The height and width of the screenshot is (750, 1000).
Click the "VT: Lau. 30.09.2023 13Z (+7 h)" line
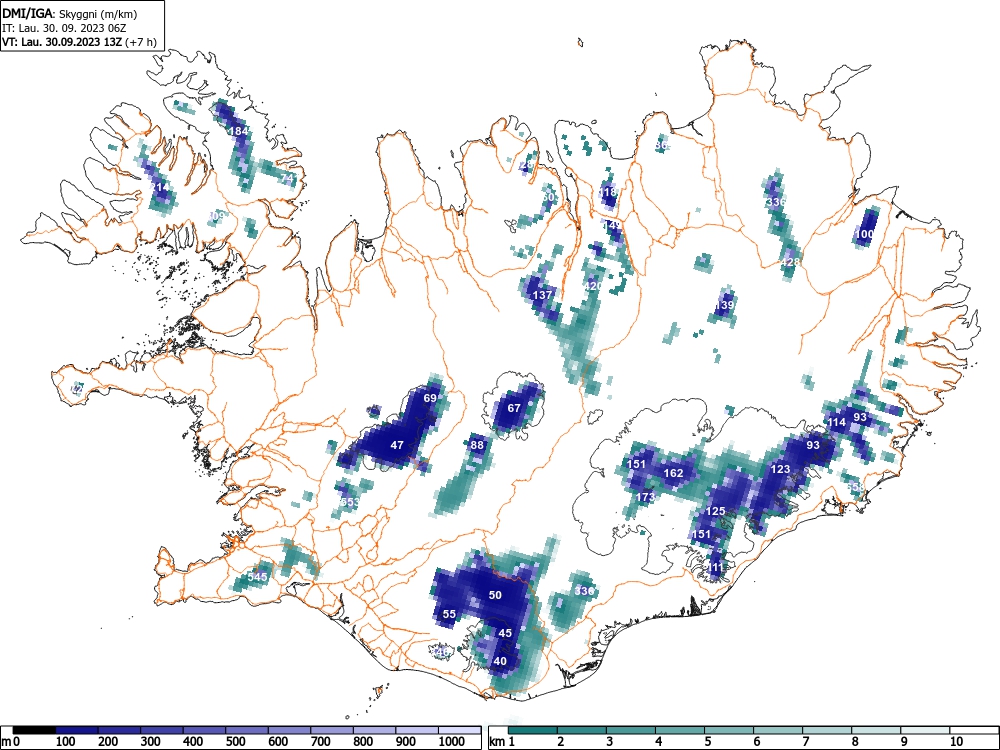point(79,42)
